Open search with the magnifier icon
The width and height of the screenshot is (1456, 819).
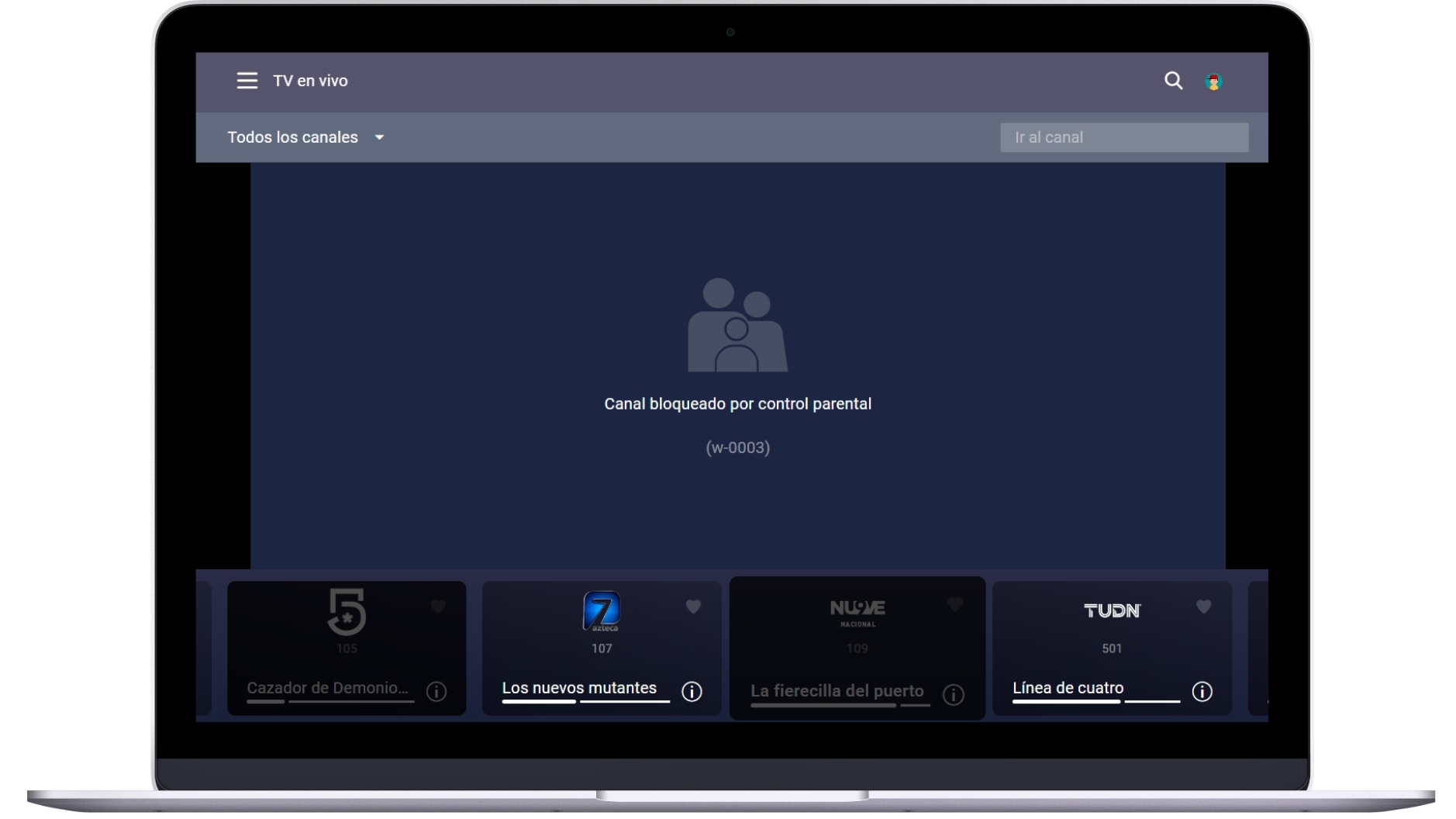1173,81
